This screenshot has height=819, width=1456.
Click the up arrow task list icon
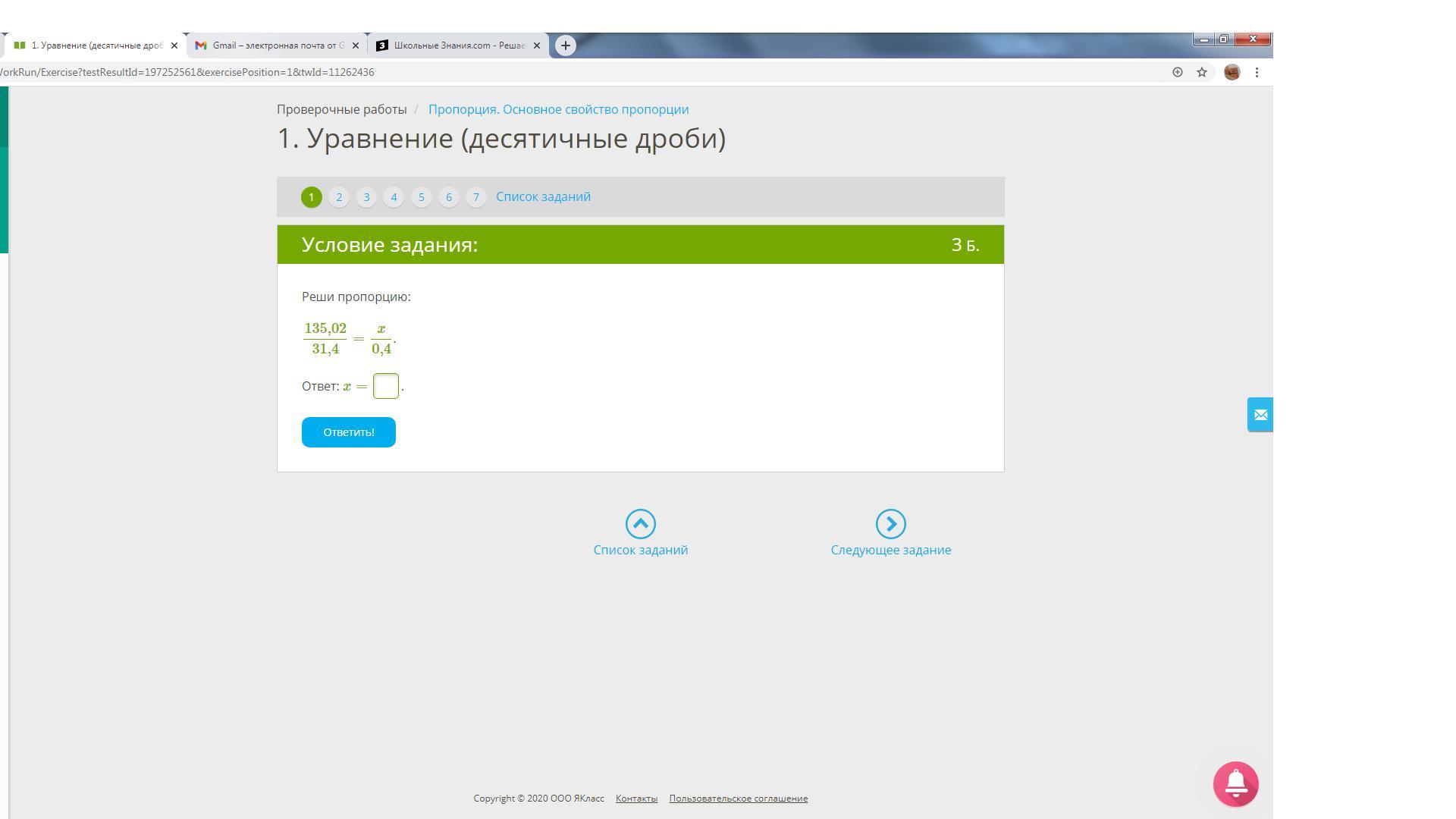pos(640,523)
